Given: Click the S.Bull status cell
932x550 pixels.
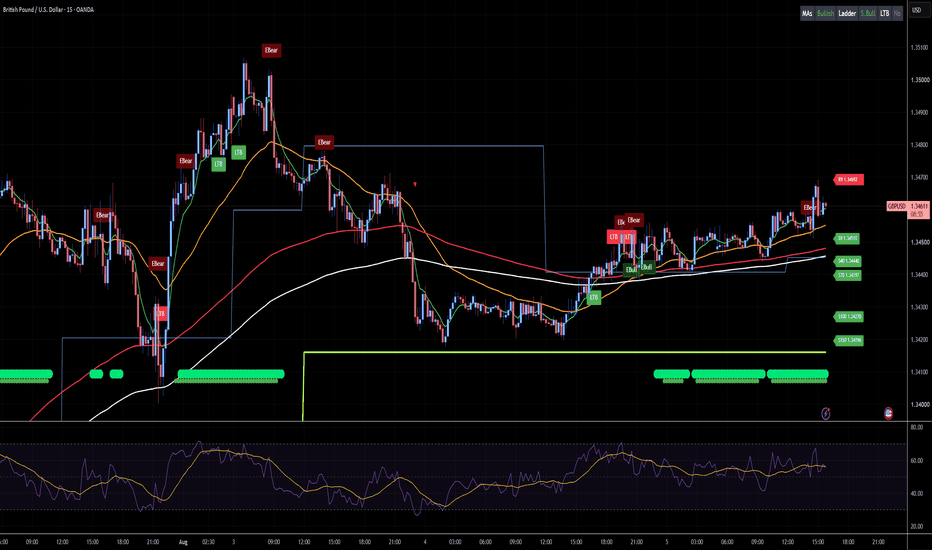Looking at the screenshot, I should 868,13.
